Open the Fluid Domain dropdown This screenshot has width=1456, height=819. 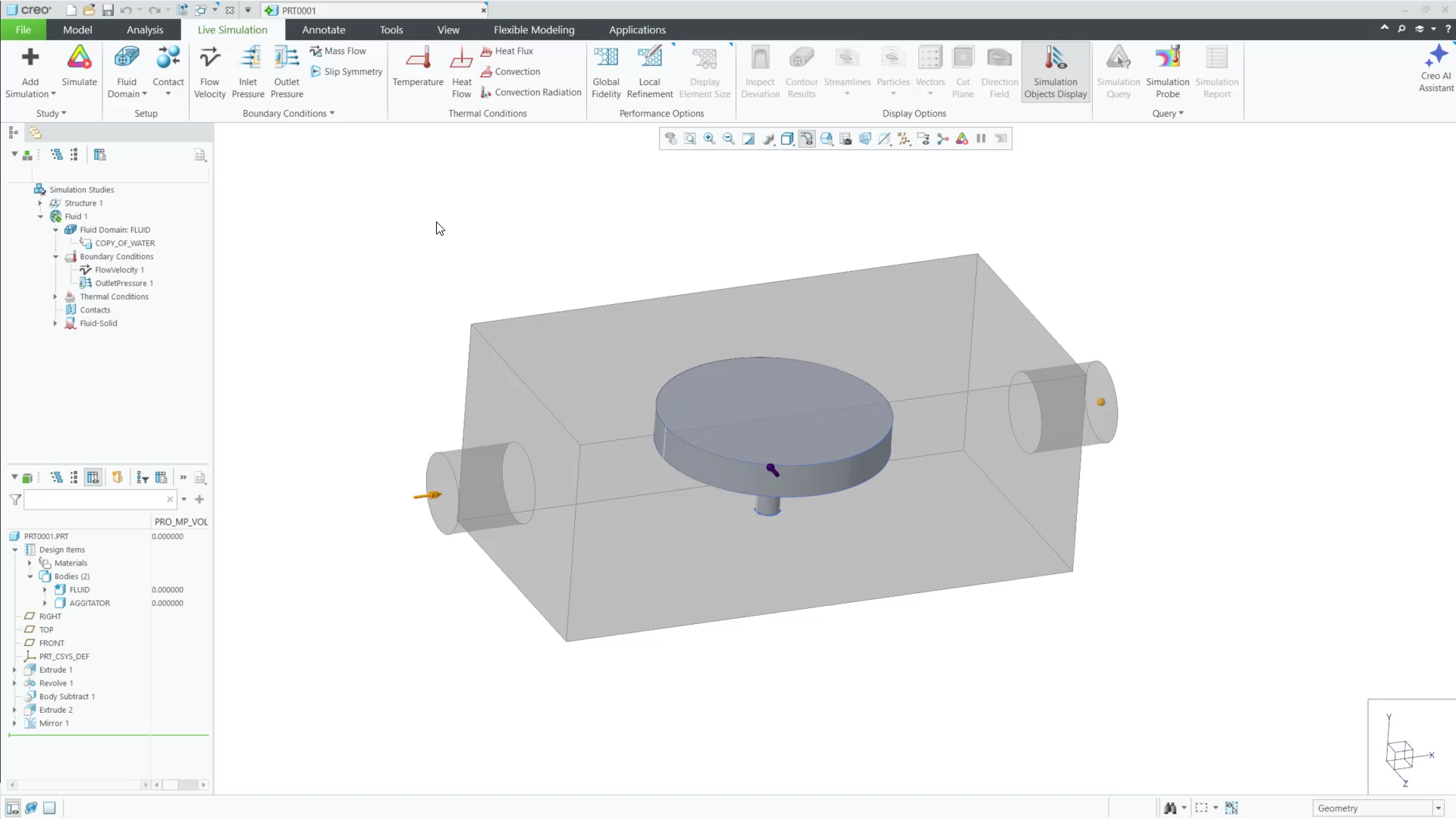point(127,88)
